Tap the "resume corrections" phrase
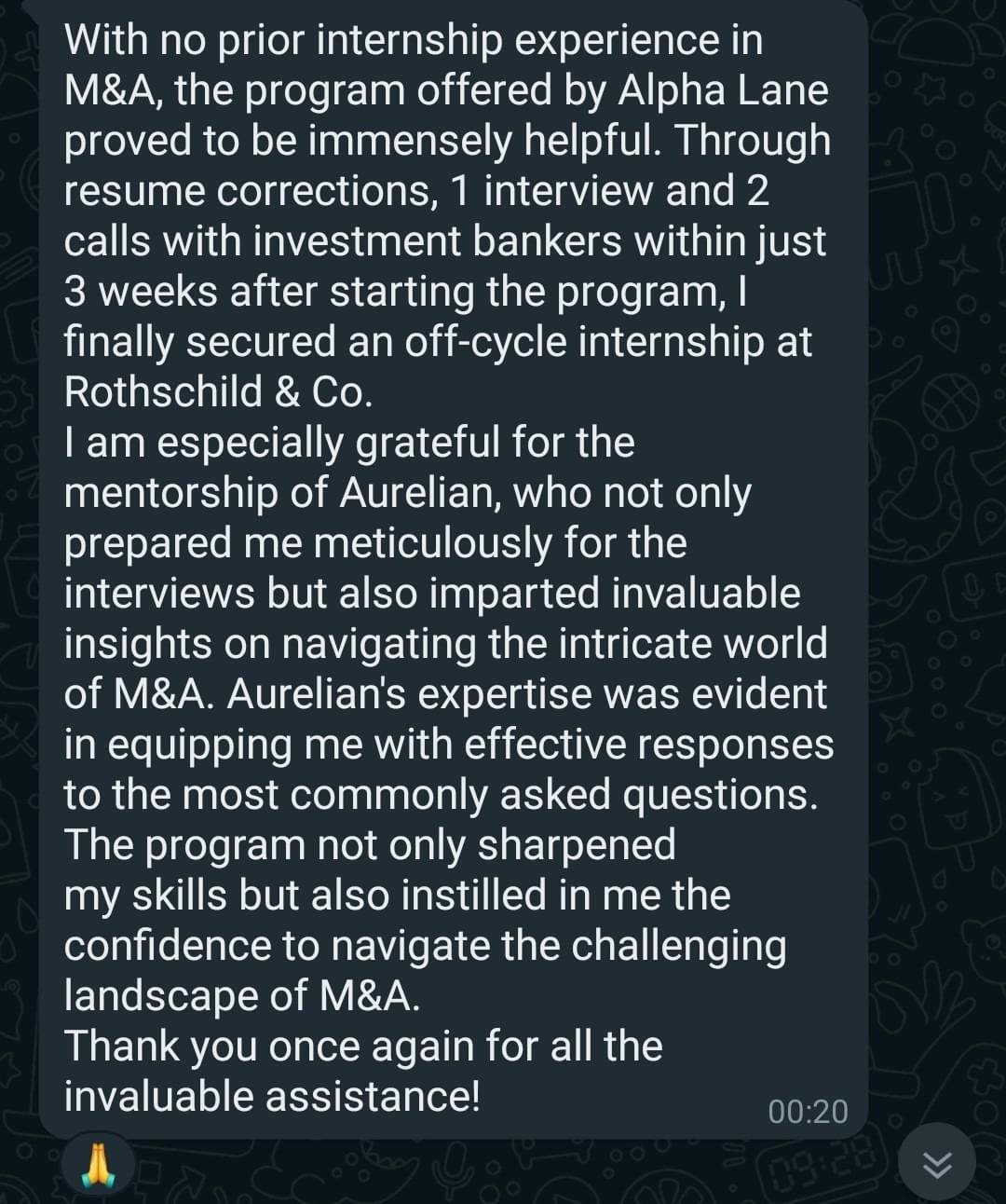The height and width of the screenshot is (1204, 1006). click(x=250, y=191)
